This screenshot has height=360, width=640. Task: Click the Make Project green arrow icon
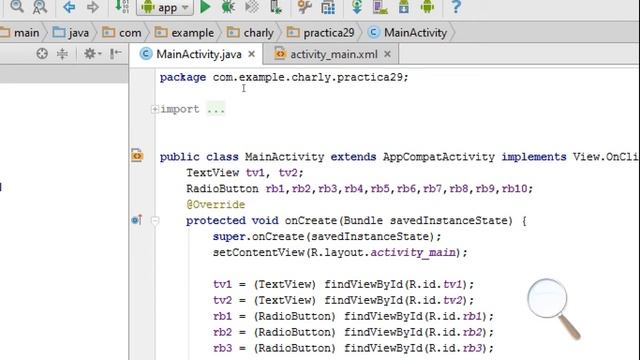coord(122,7)
